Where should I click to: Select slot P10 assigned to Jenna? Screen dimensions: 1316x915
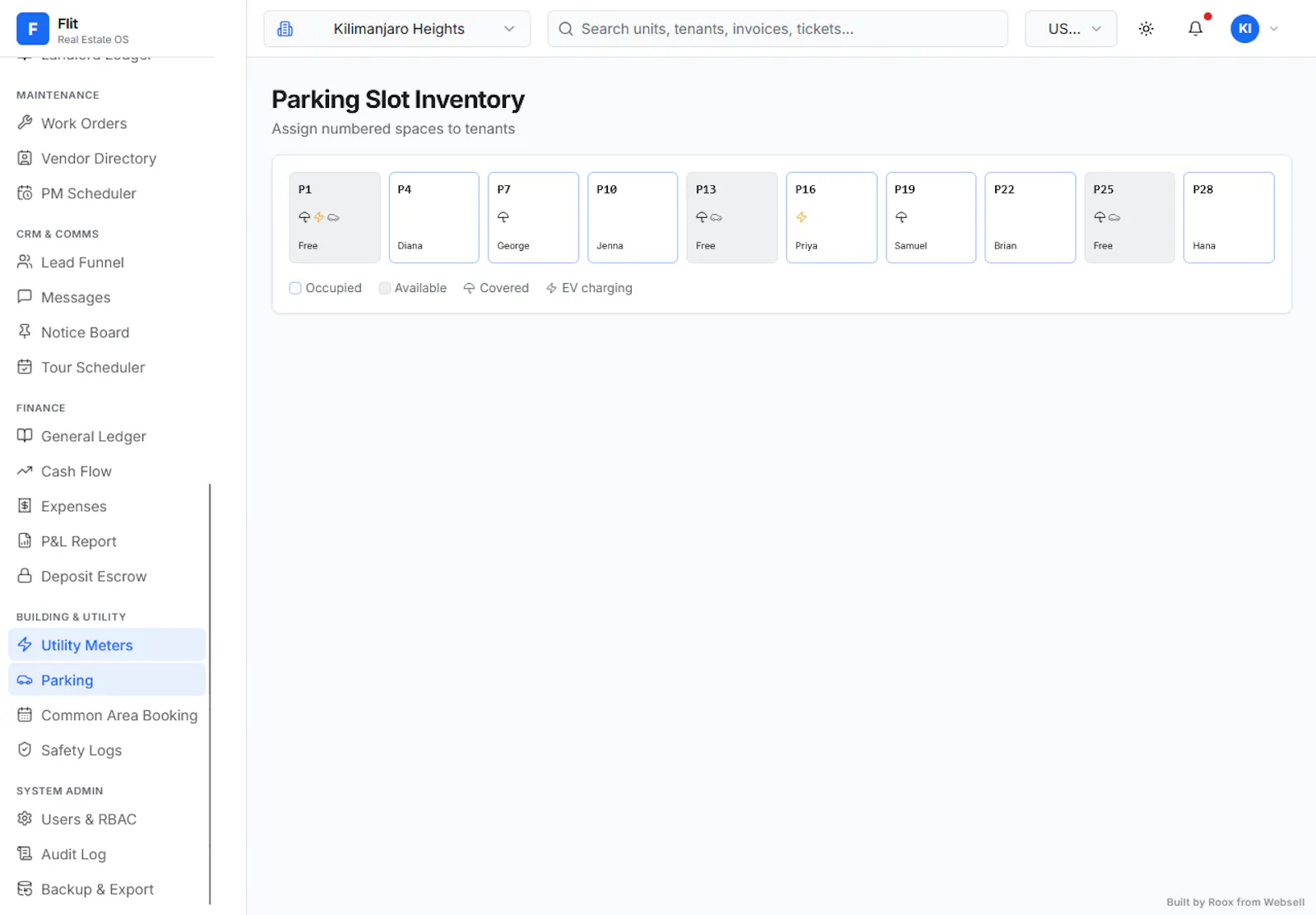click(x=633, y=217)
